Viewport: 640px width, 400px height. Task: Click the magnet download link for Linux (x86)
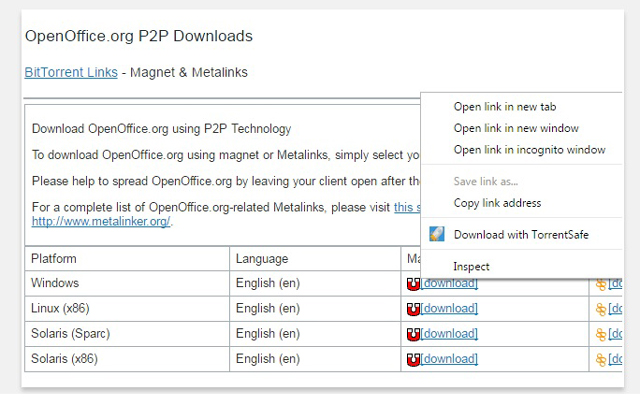point(449,309)
